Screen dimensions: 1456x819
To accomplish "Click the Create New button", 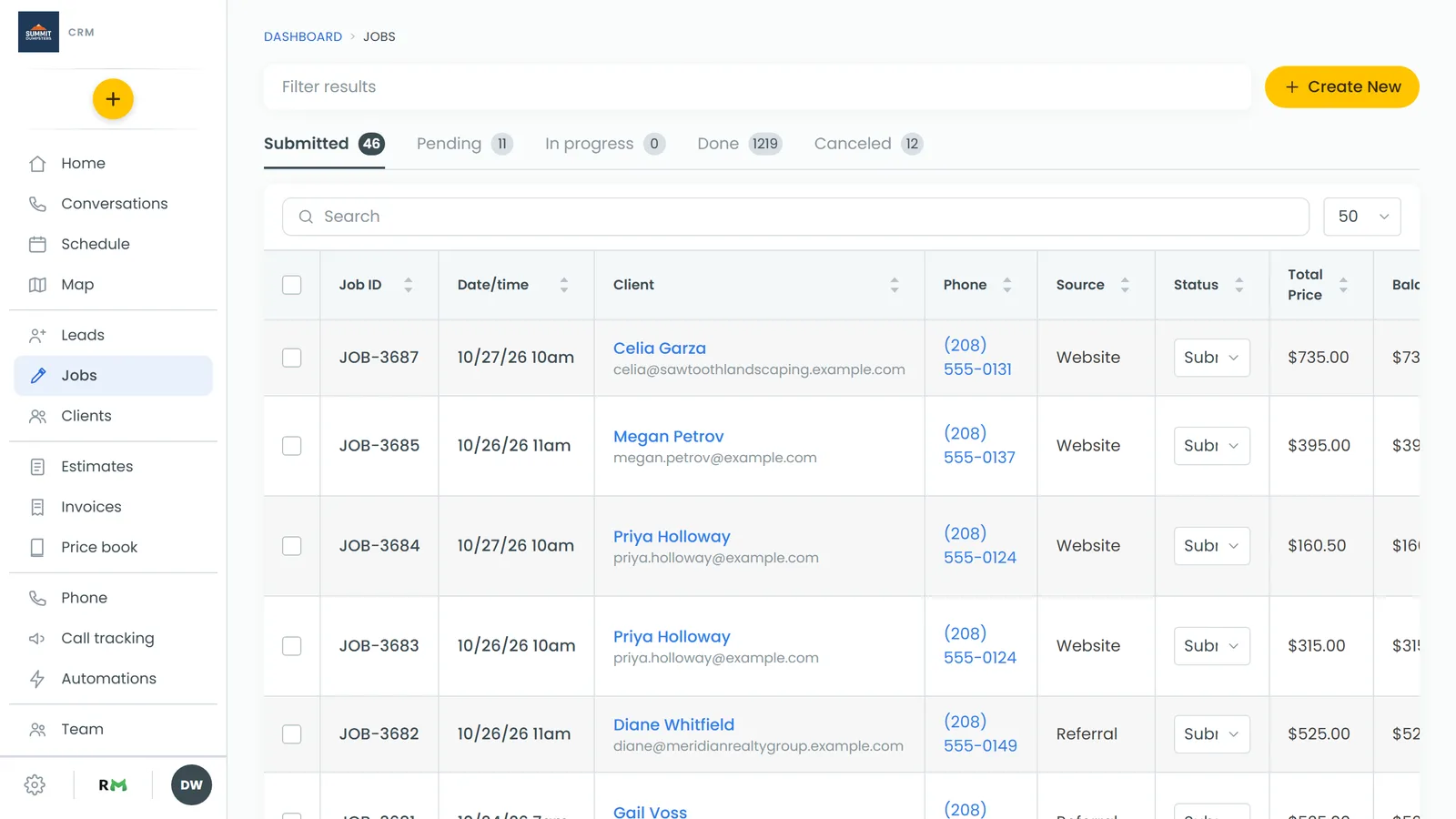I will click(x=1342, y=87).
